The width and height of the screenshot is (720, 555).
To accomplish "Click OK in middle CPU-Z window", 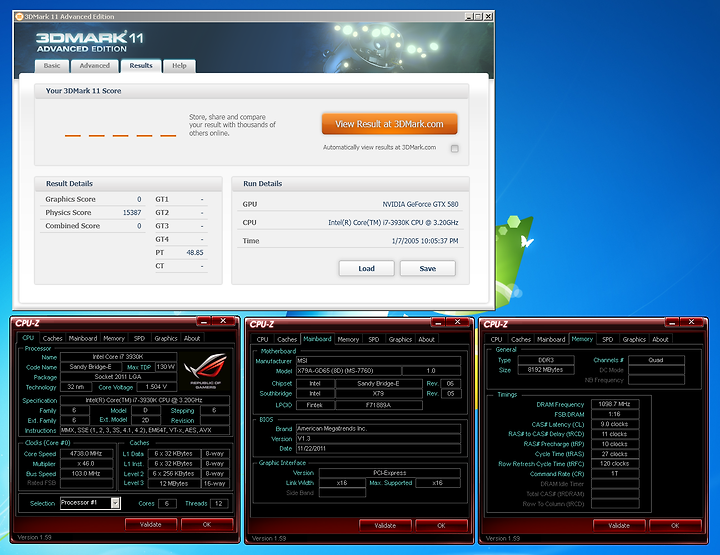I will pyautogui.click(x=441, y=526).
